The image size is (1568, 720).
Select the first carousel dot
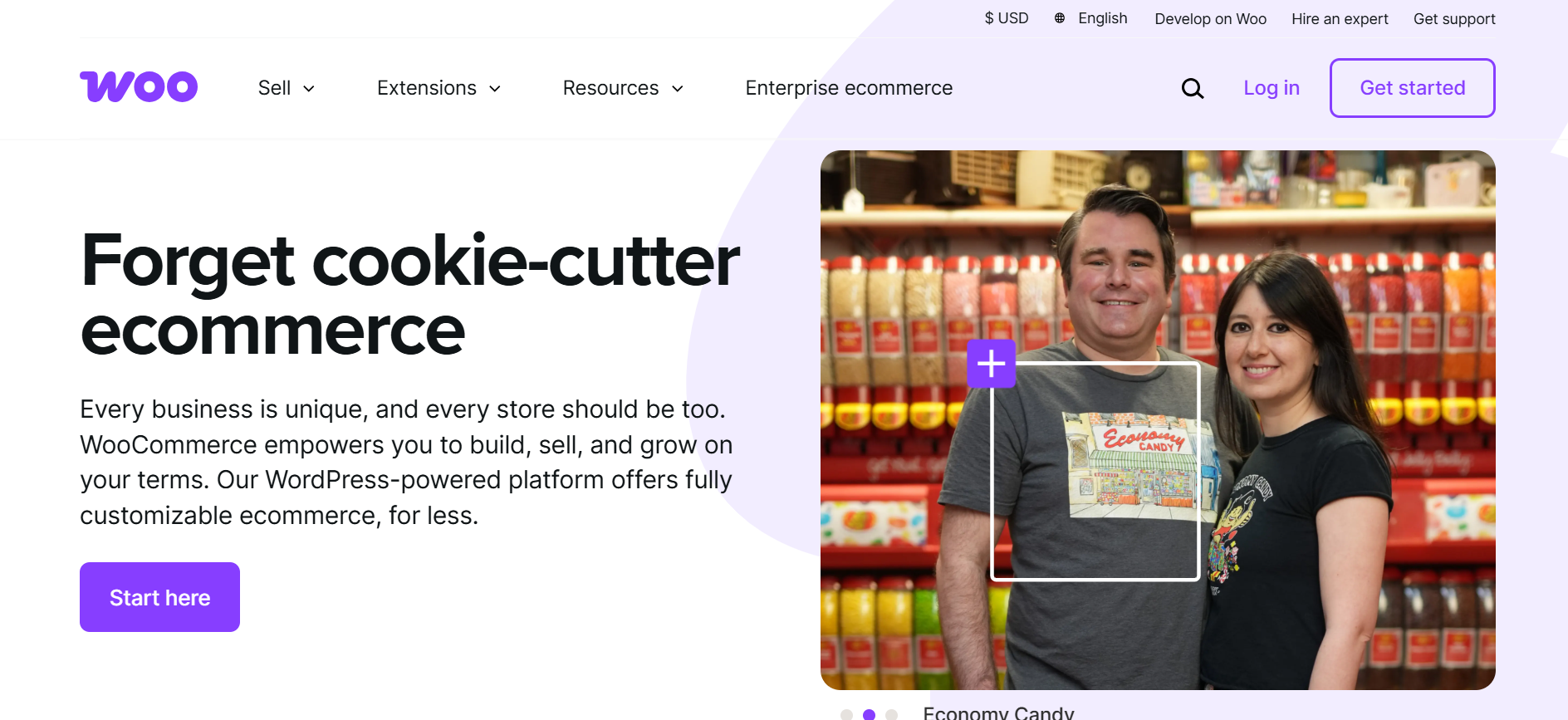tap(846, 715)
